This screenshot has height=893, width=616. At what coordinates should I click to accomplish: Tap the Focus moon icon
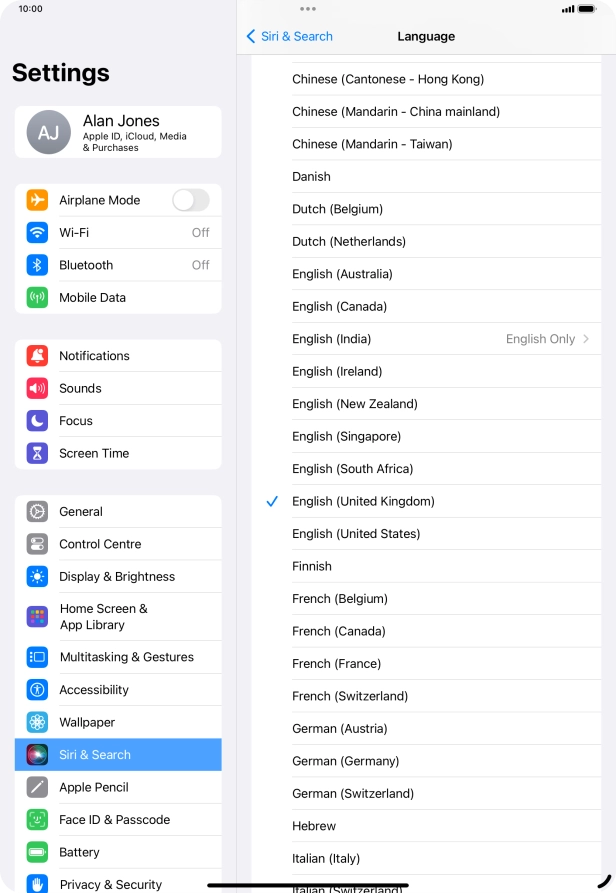[x=37, y=421]
